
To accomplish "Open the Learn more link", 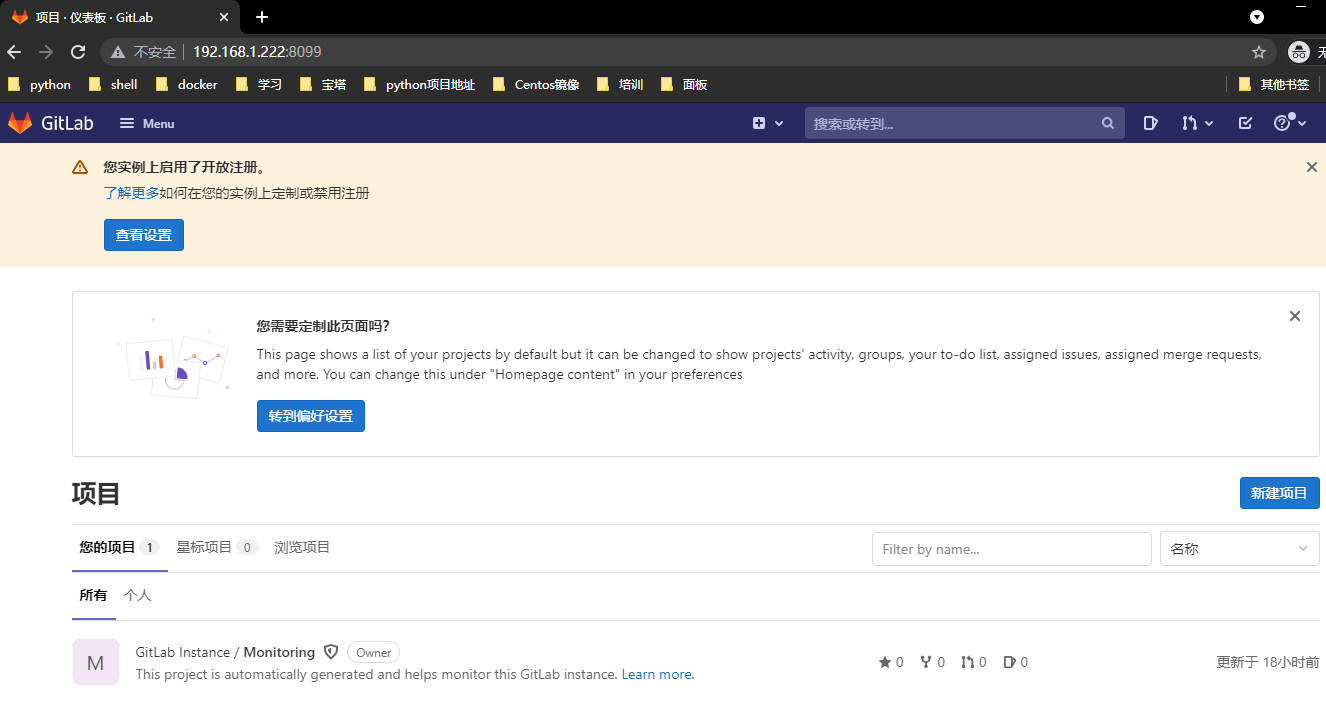I will tap(655, 673).
